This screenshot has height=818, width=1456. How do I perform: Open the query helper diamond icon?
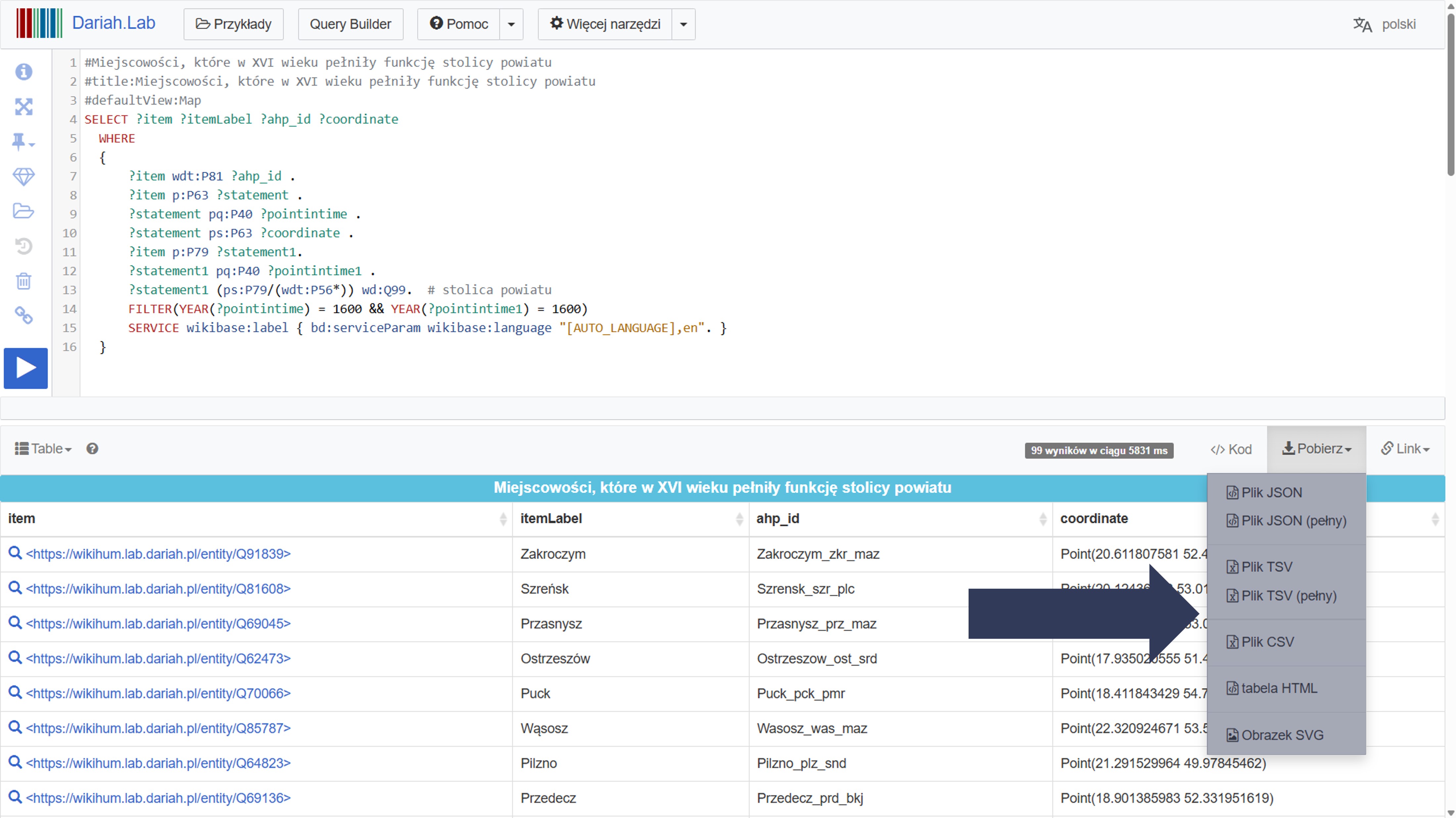pos(24,177)
